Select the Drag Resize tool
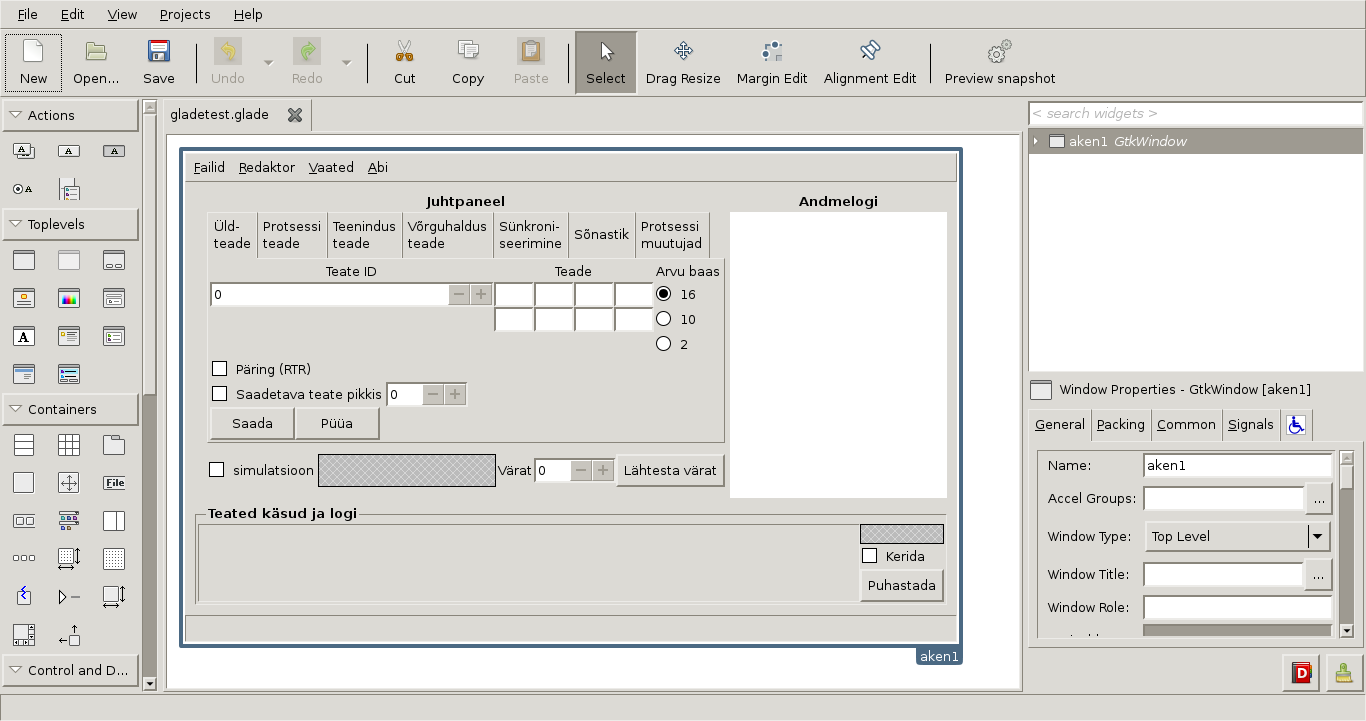This screenshot has height=721, width=1366. pos(683,62)
